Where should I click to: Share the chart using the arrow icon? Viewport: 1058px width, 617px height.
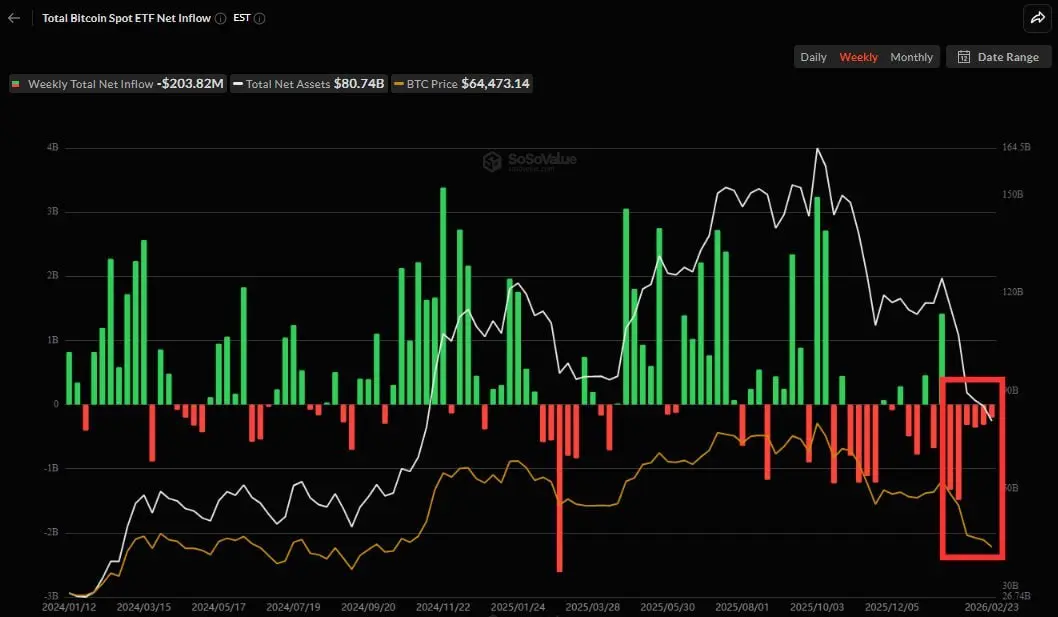[1037, 19]
